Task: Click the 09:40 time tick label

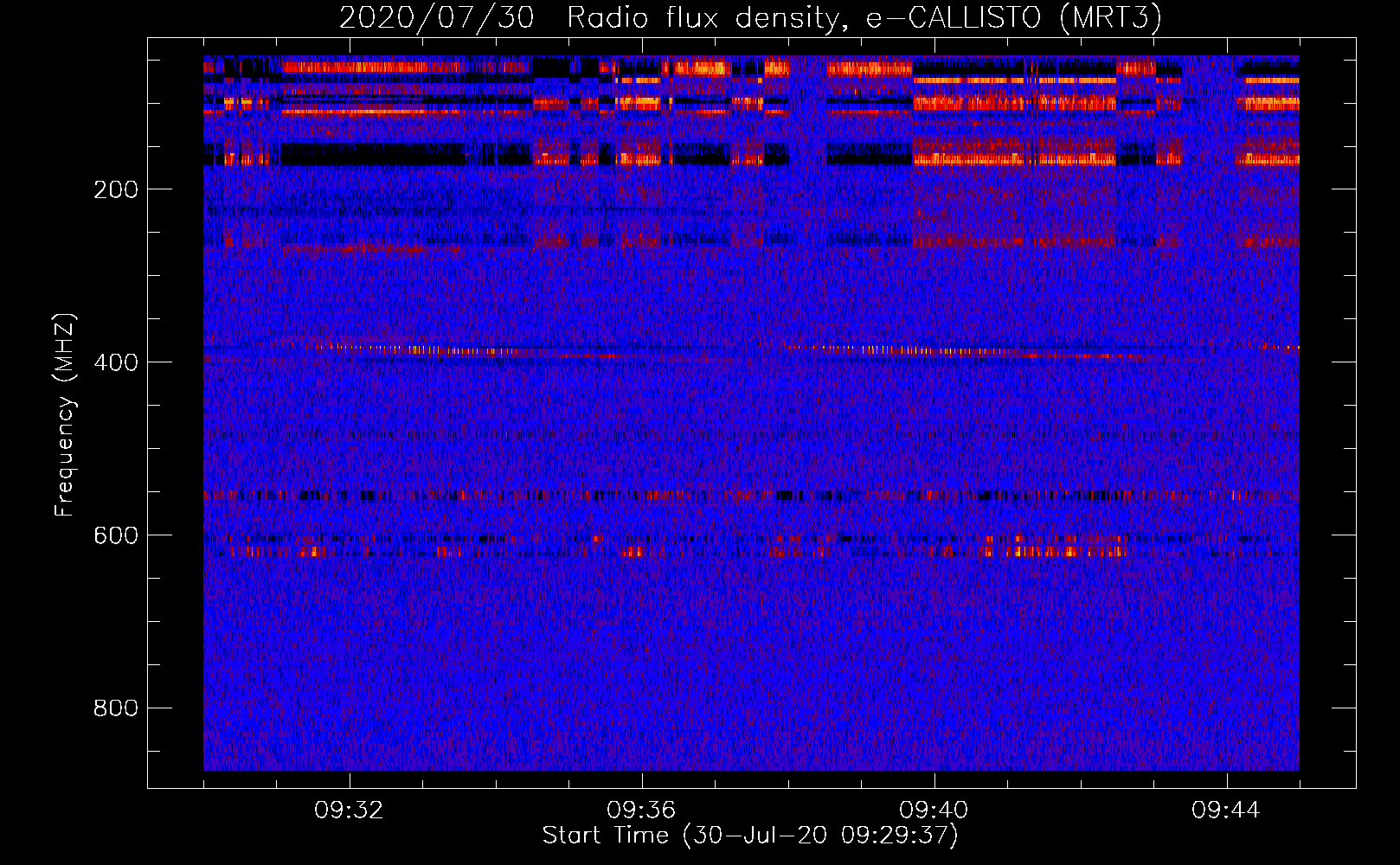Action: [934, 811]
